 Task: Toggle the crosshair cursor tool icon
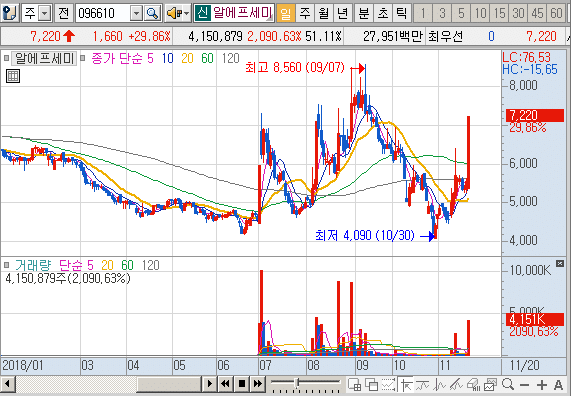[x=406, y=385]
